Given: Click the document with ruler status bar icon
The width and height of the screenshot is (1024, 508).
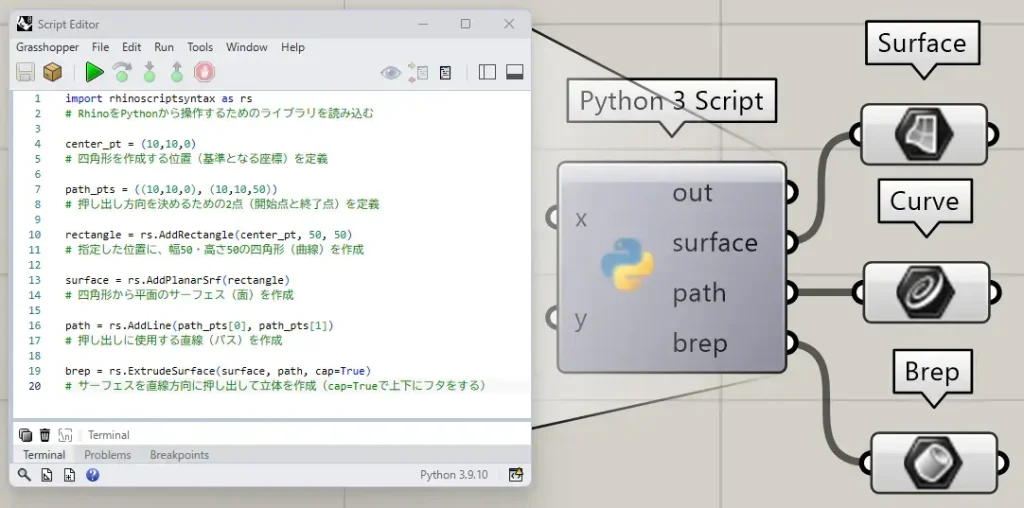Looking at the screenshot, I should (x=47, y=475).
